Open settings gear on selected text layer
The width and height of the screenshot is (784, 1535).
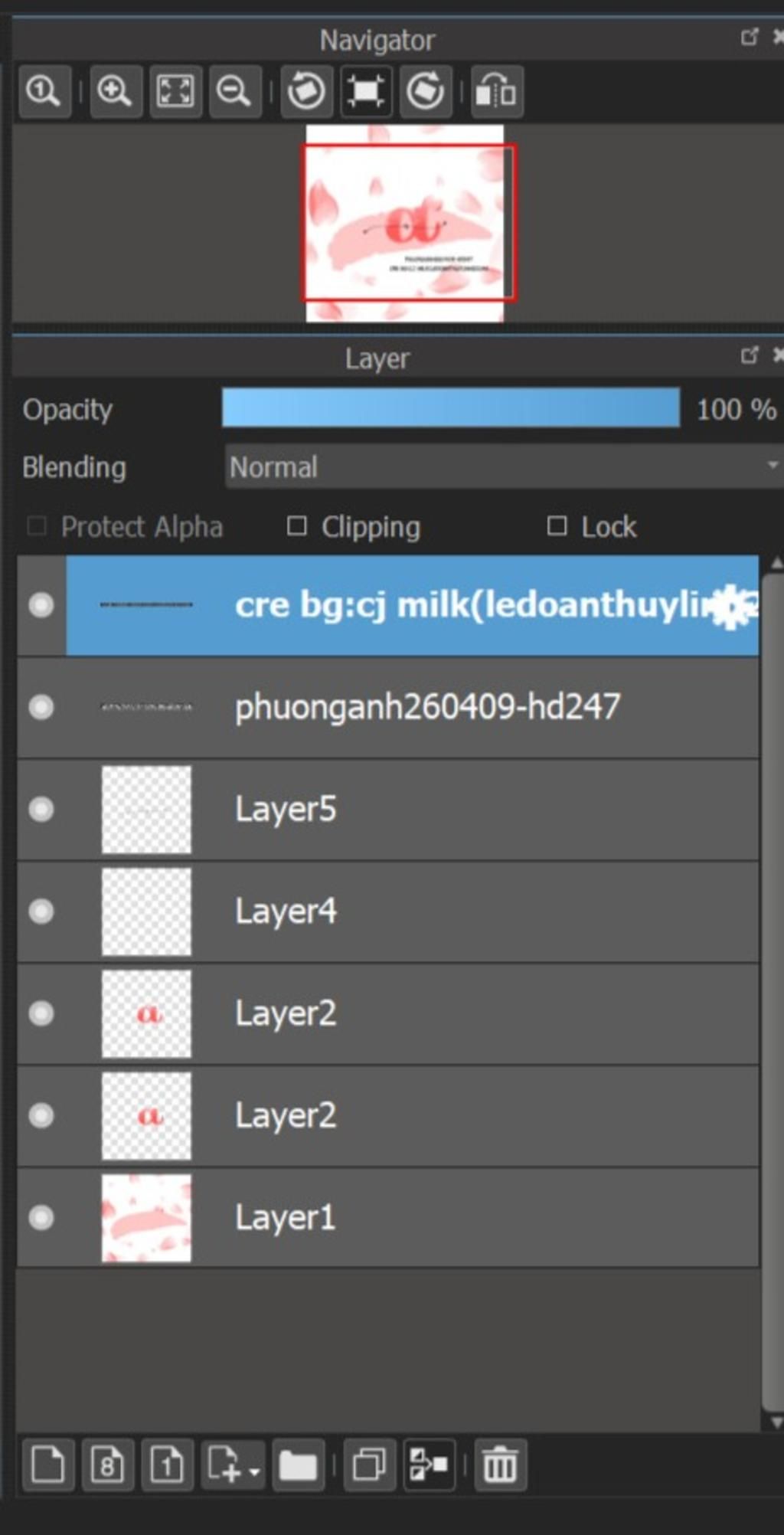pos(731,606)
